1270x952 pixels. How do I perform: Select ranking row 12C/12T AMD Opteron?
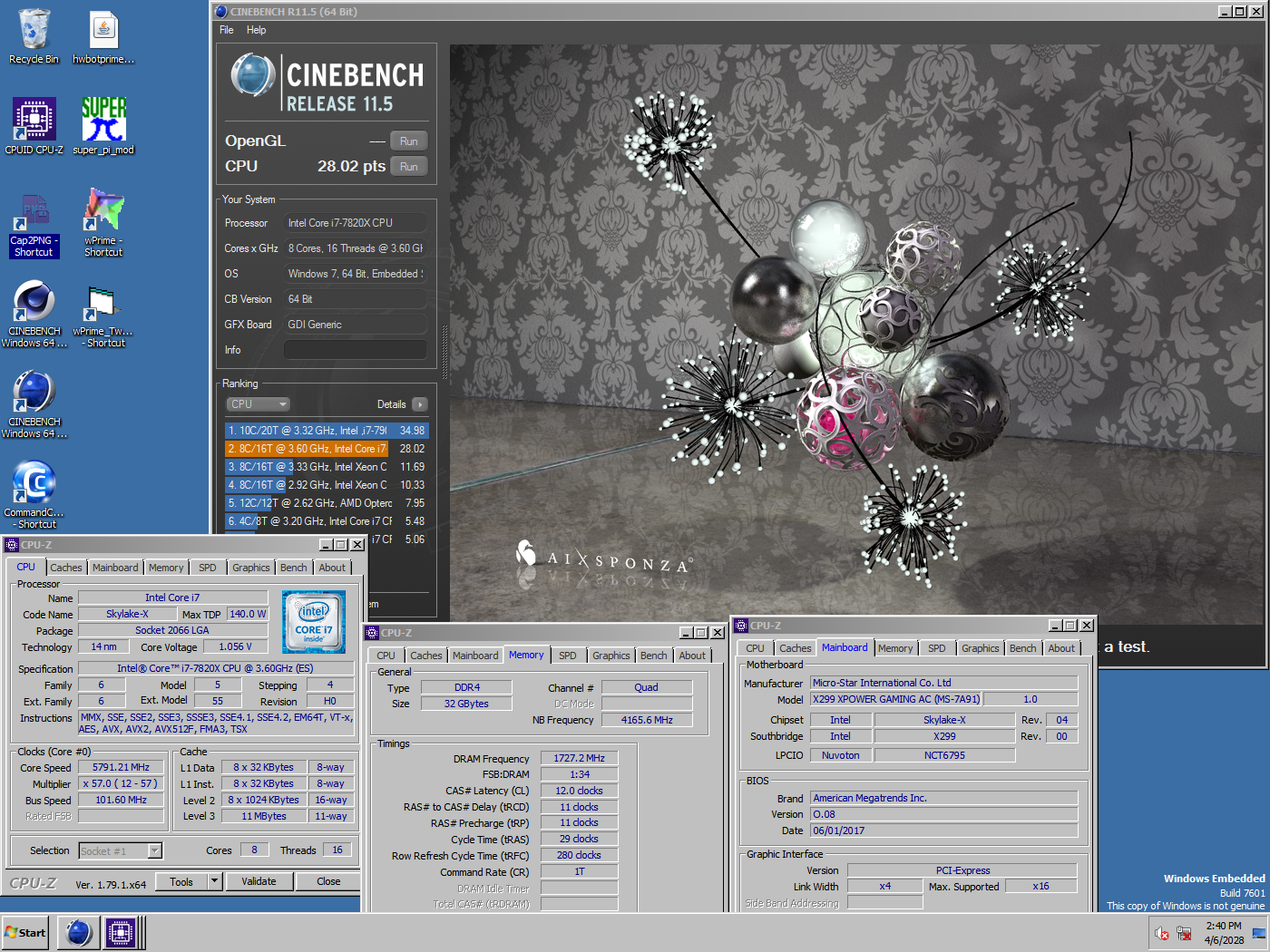tap(327, 503)
